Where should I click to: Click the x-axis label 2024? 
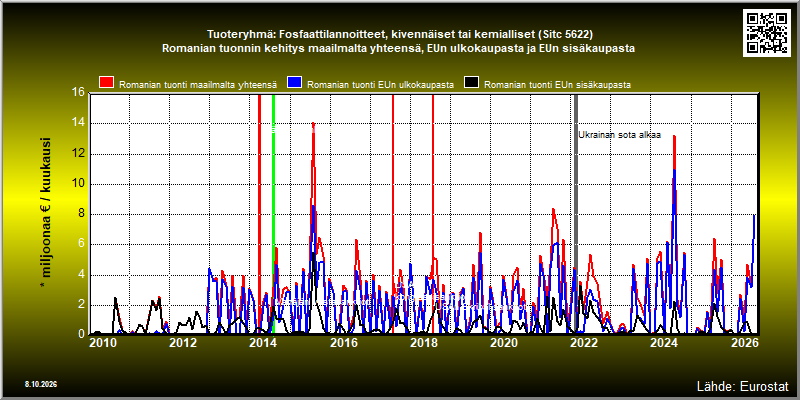(x=664, y=343)
